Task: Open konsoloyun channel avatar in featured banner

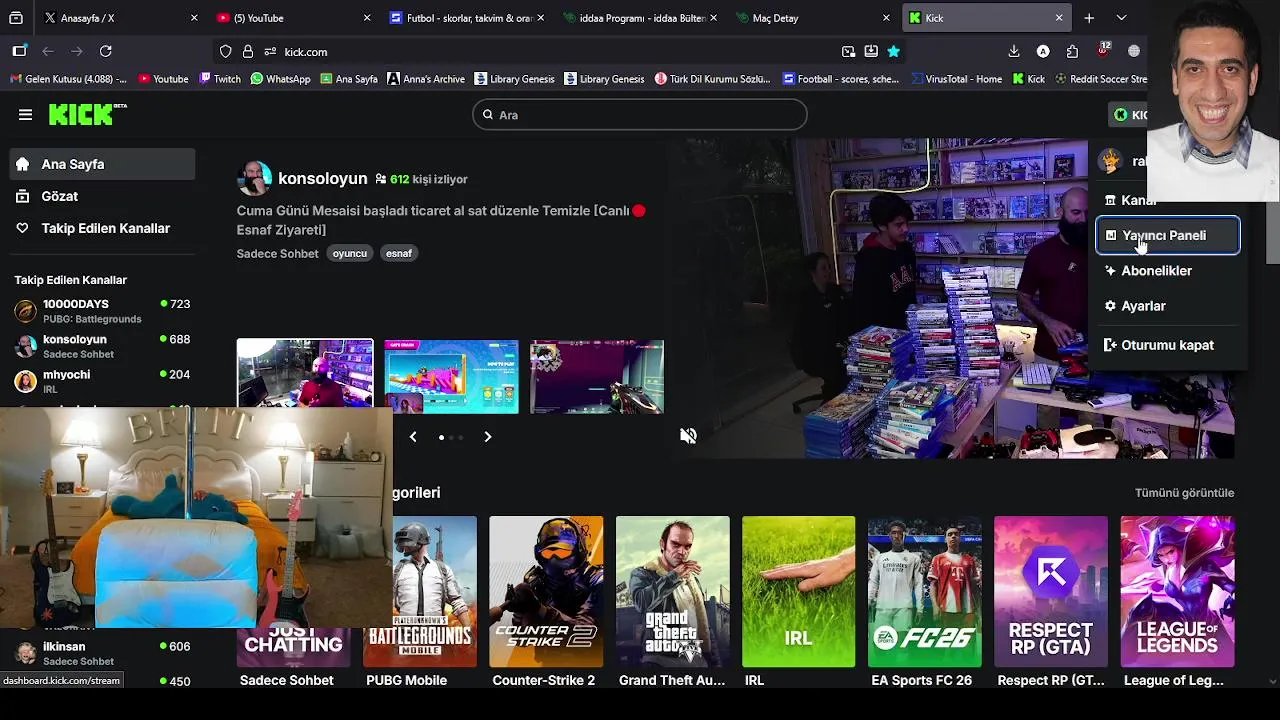Action: pos(254,178)
